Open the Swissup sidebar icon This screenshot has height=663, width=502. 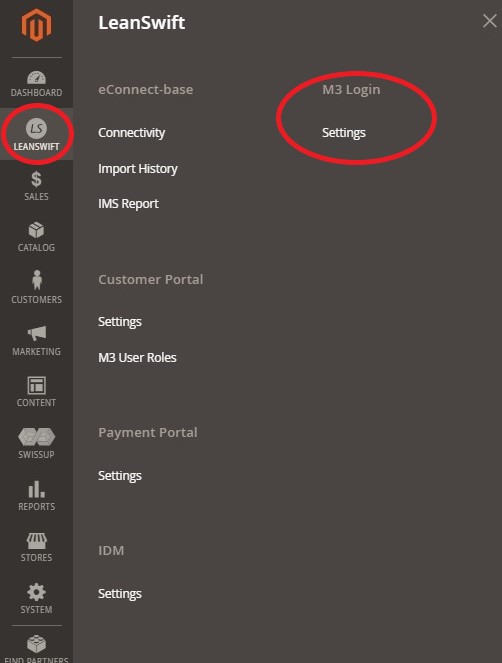coord(36,437)
